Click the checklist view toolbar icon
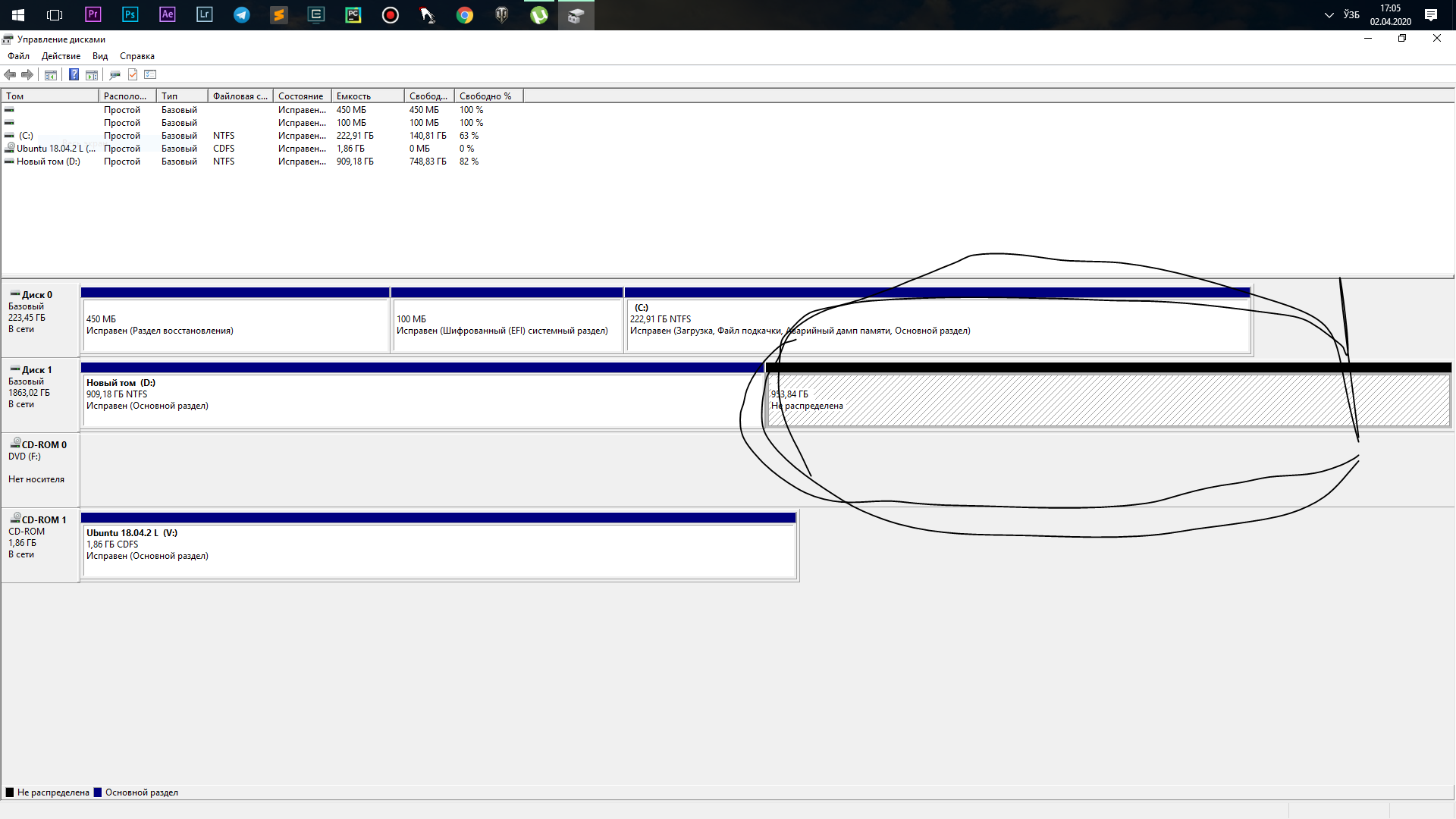 click(150, 74)
